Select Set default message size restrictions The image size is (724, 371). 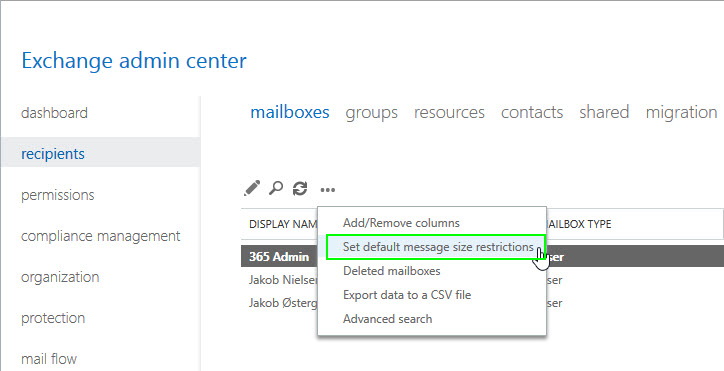coord(436,247)
